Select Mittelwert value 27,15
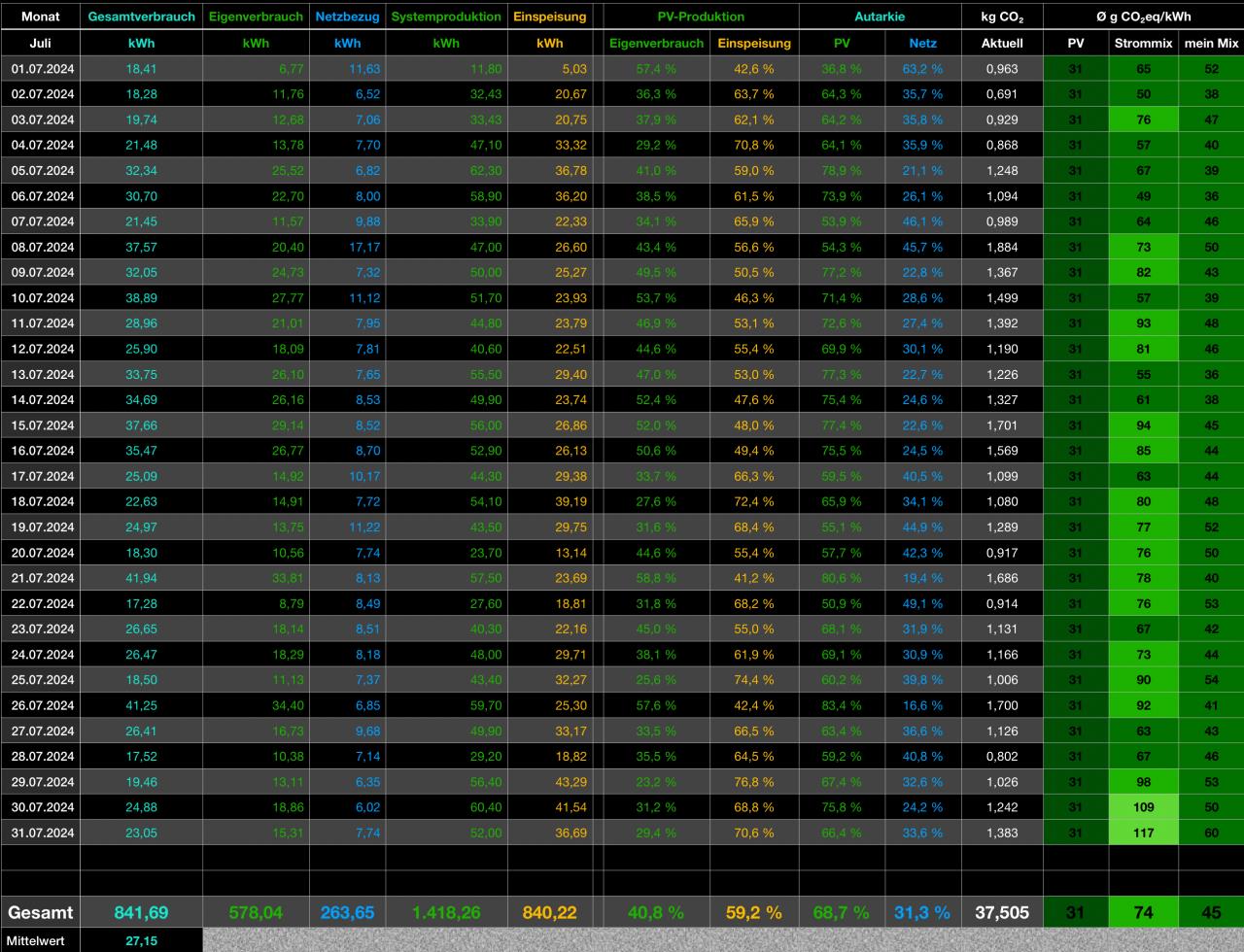This screenshot has width=1244, height=952. tap(141, 940)
